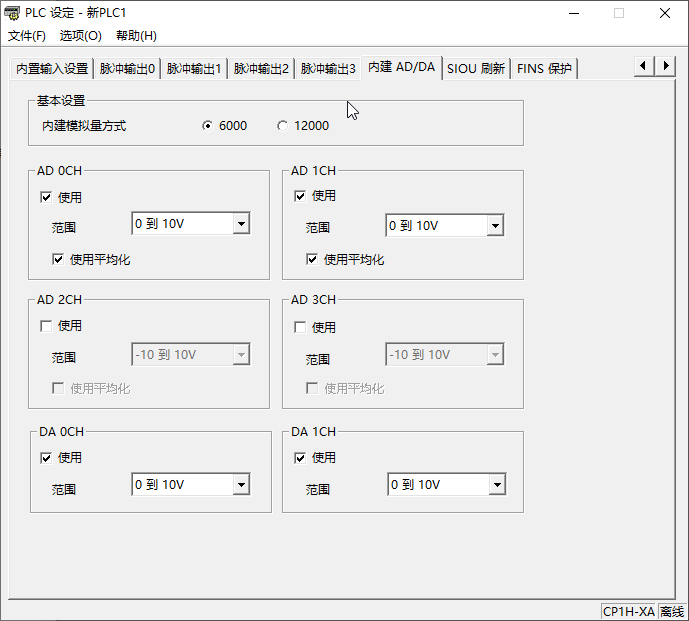Enable 使用 checkbox for AD 2CH
This screenshot has height=621, width=689.
(x=46, y=325)
